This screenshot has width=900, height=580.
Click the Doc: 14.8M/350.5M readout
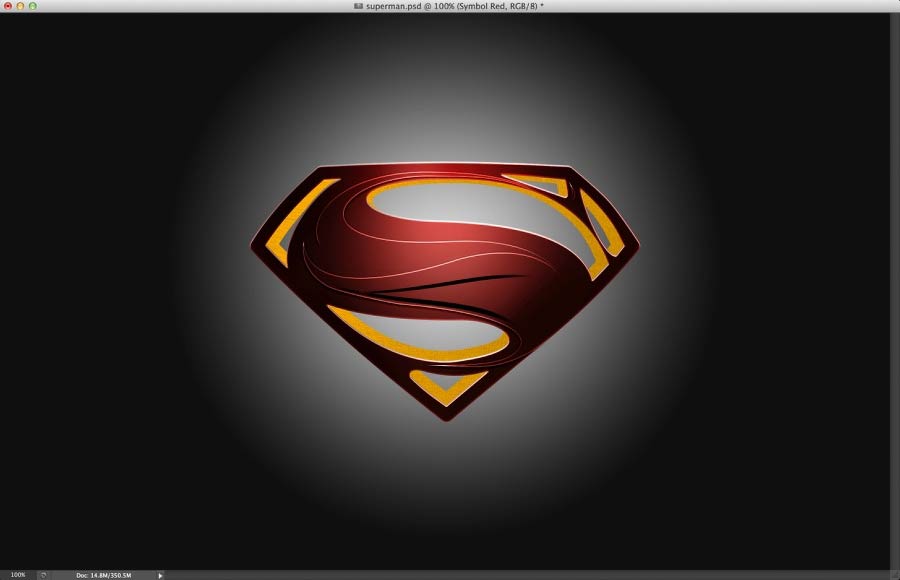pos(103,575)
